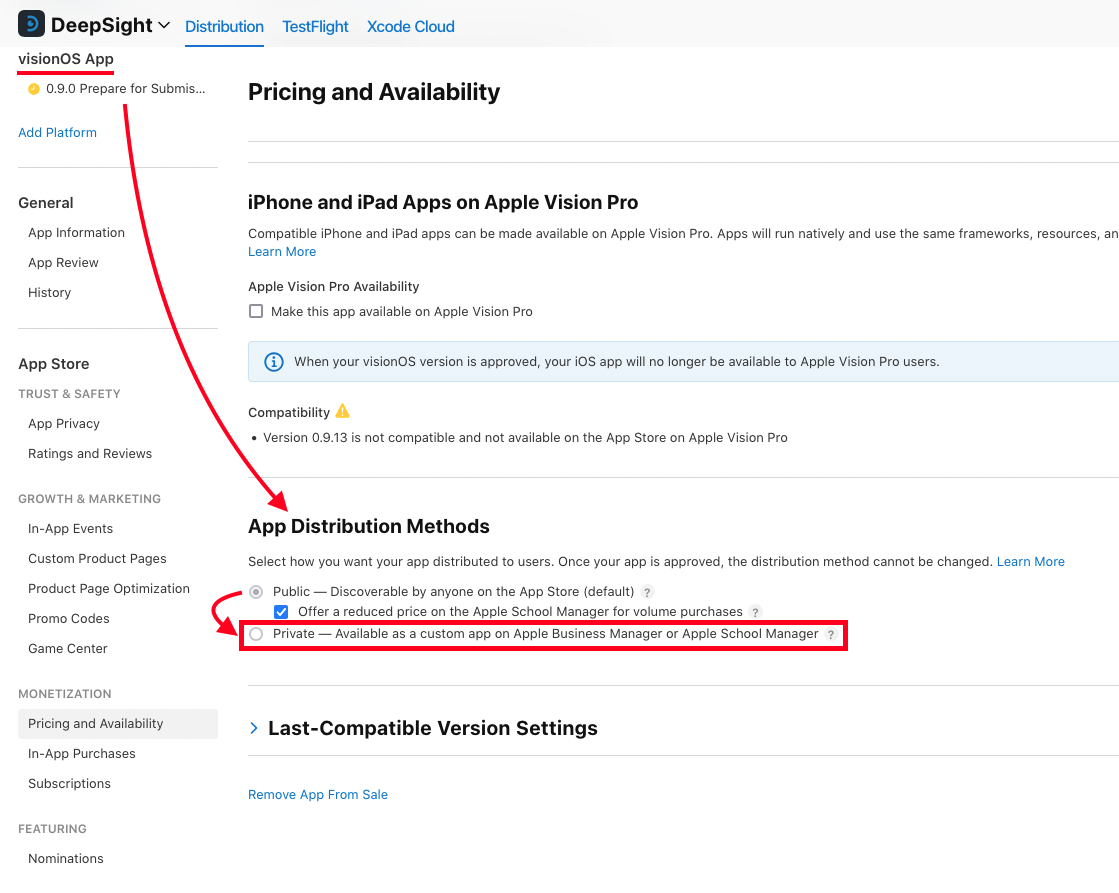
Task: Select the Public distribution radio button
Action: (255, 592)
